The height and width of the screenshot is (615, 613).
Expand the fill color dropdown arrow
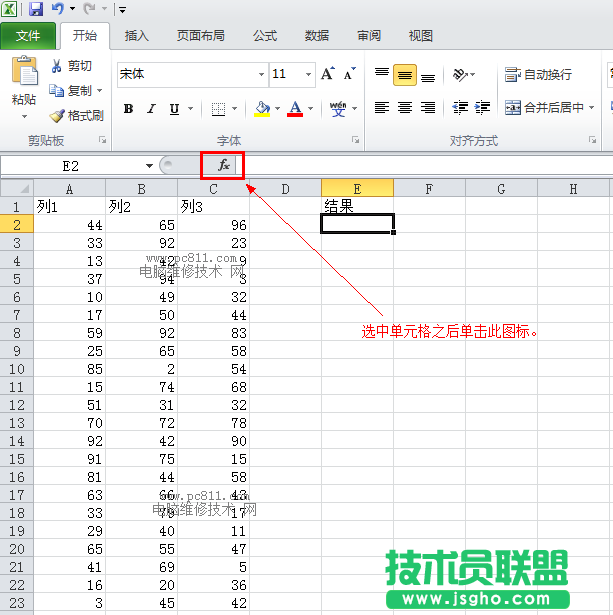[x=277, y=108]
